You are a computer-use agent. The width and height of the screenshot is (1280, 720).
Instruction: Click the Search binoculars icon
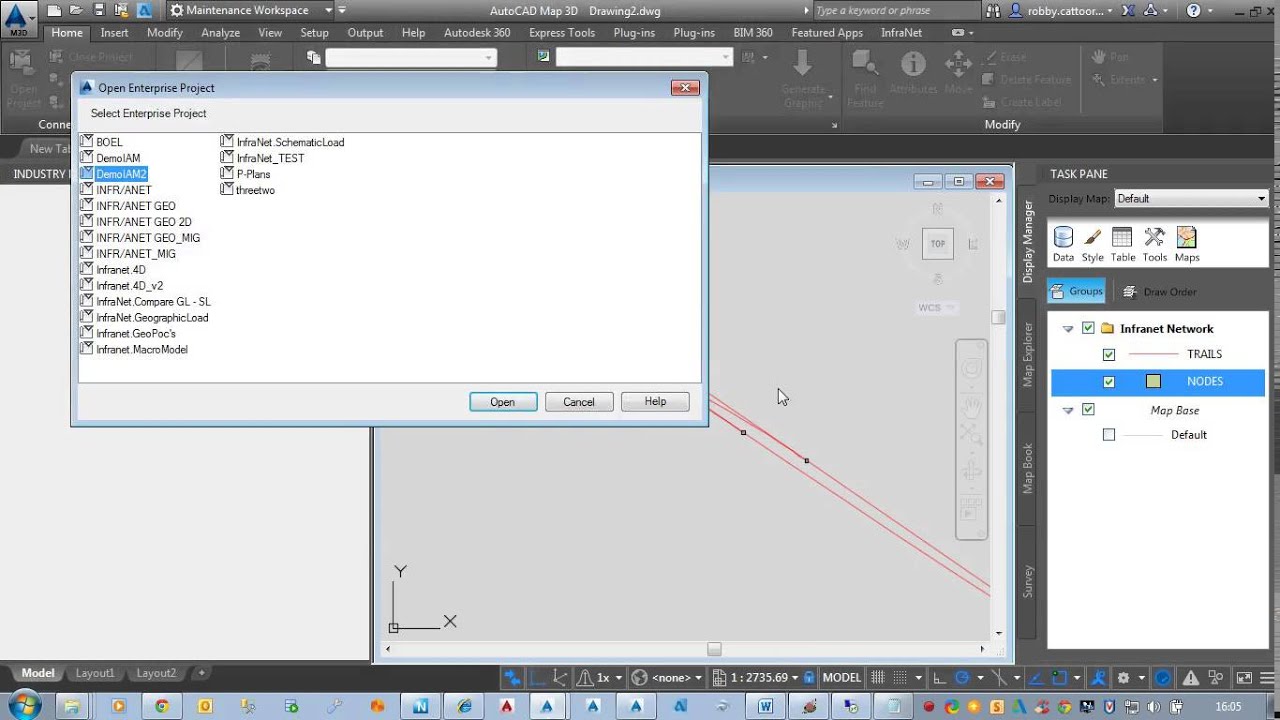click(x=993, y=10)
